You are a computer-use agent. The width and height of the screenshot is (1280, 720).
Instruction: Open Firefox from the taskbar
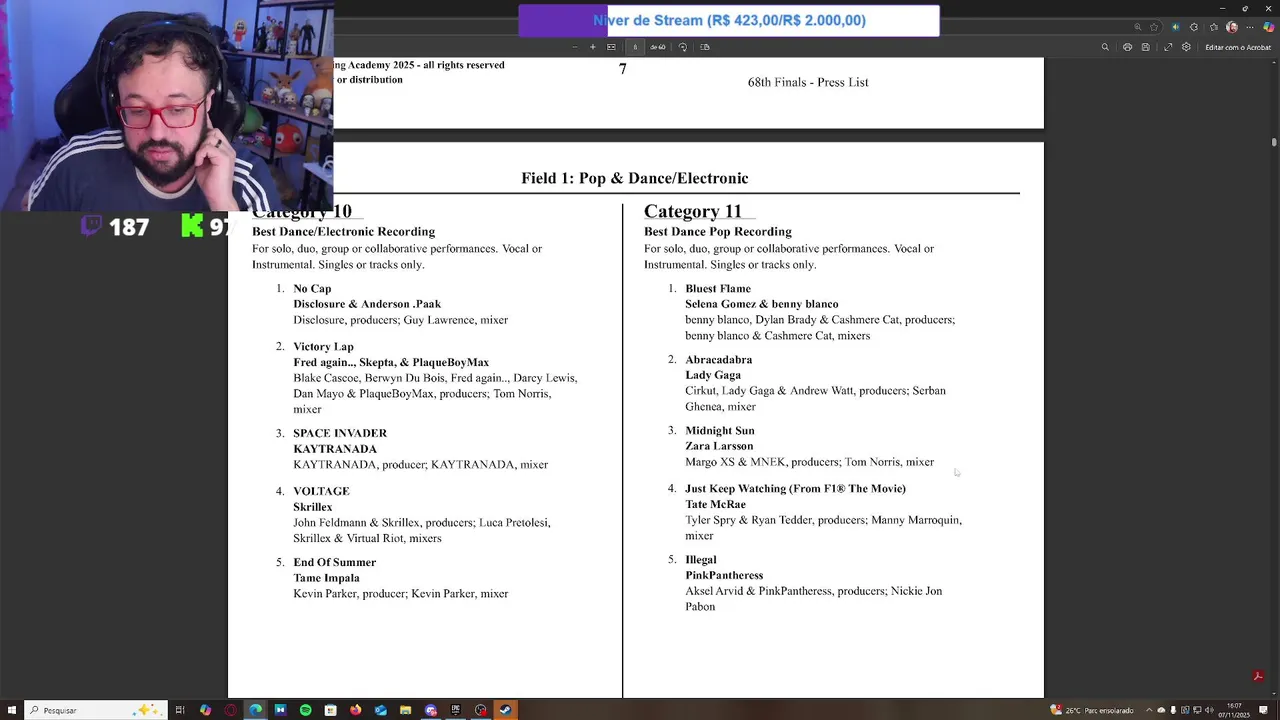[x=356, y=710]
